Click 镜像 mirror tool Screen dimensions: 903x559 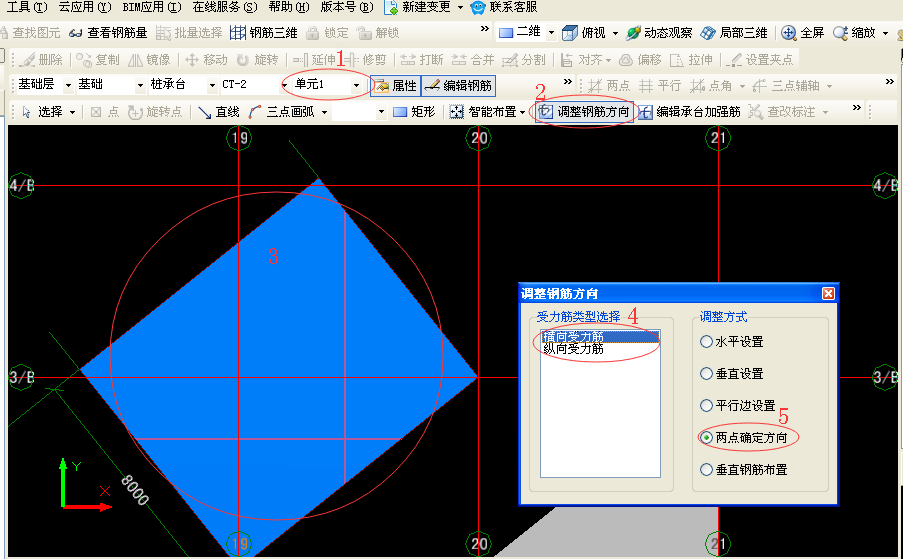pyautogui.click(x=149, y=59)
